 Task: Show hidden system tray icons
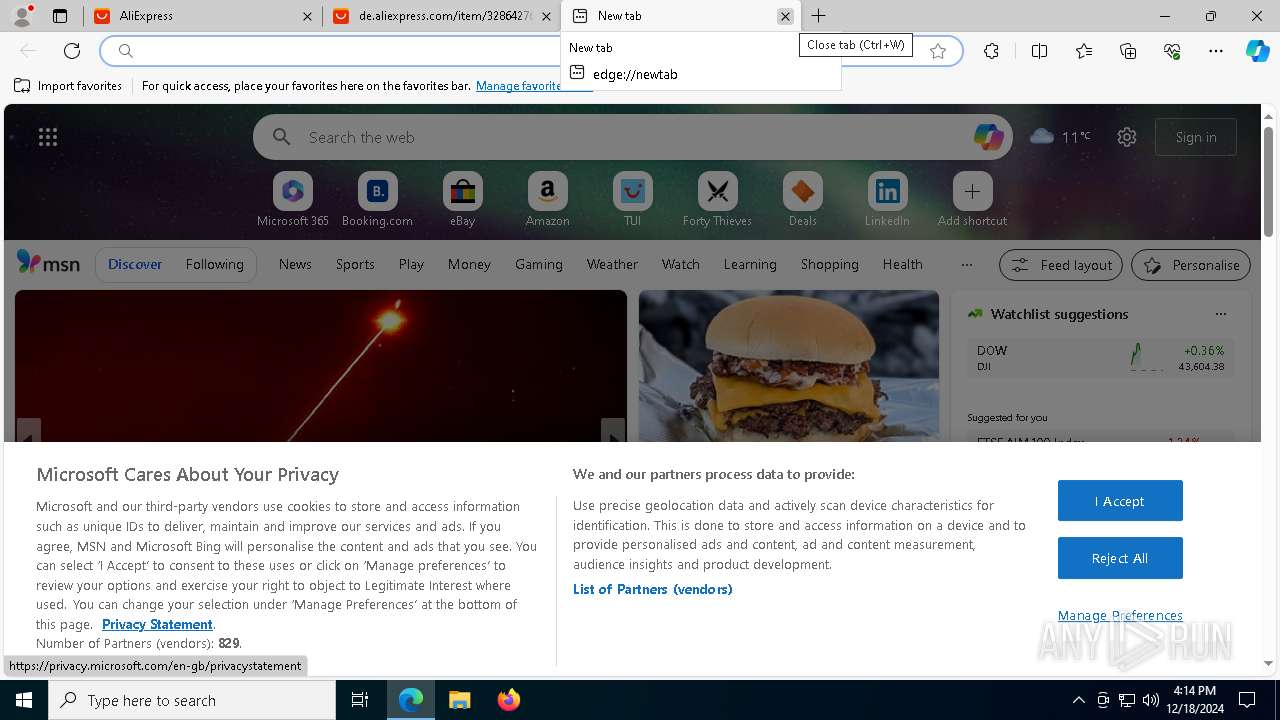pos(1078,700)
